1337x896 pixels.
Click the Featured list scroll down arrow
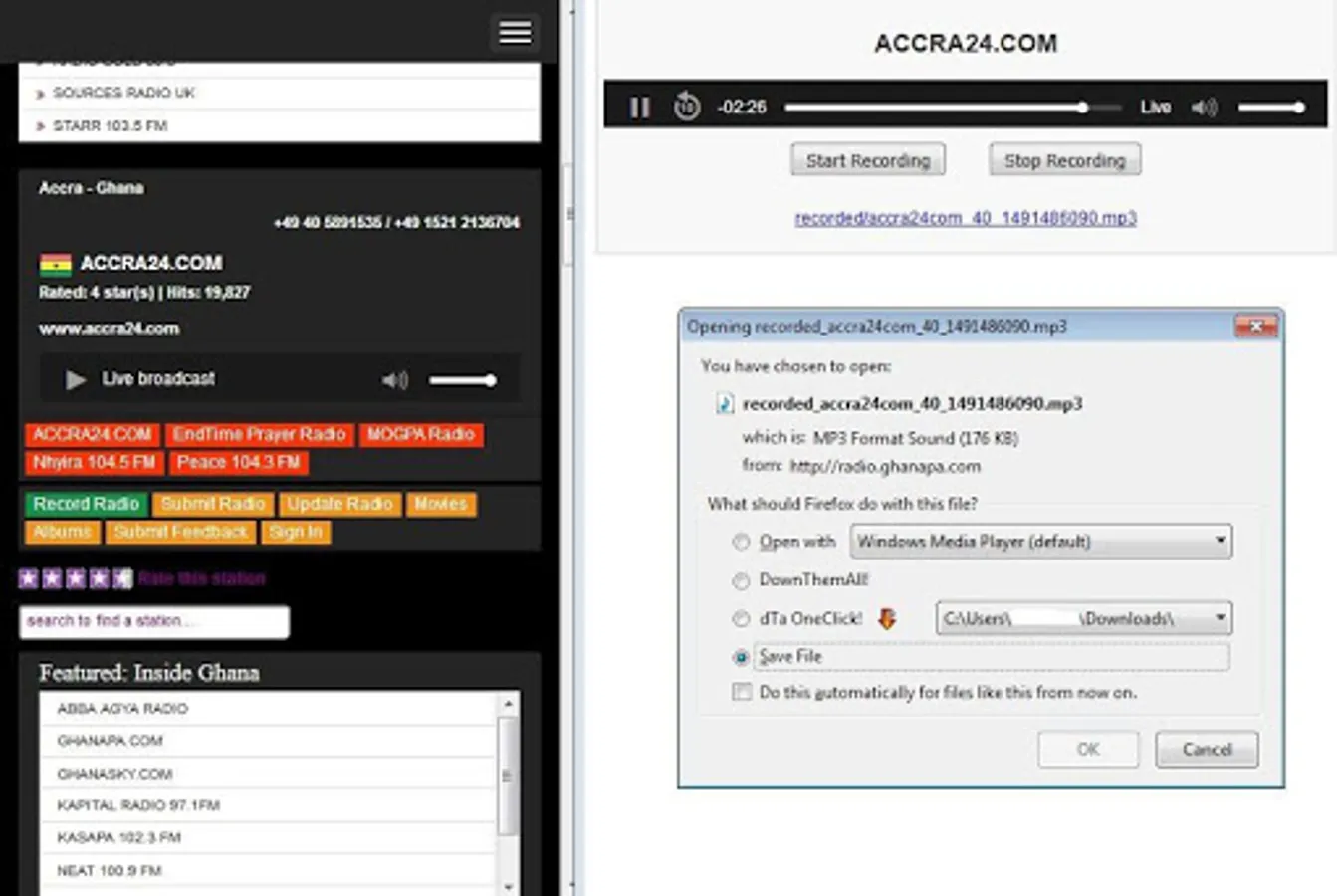click(x=508, y=885)
